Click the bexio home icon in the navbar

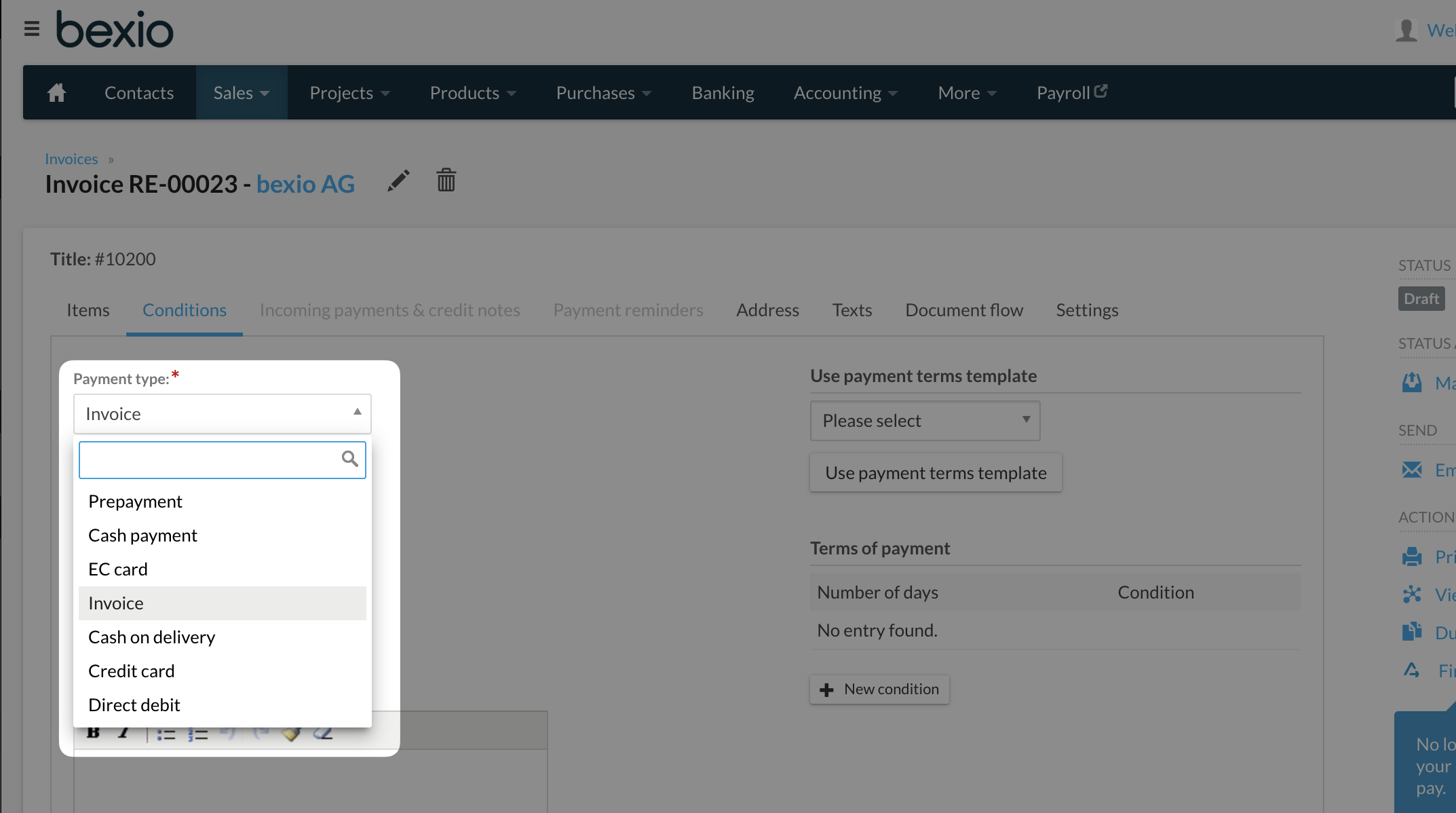(x=56, y=92)
